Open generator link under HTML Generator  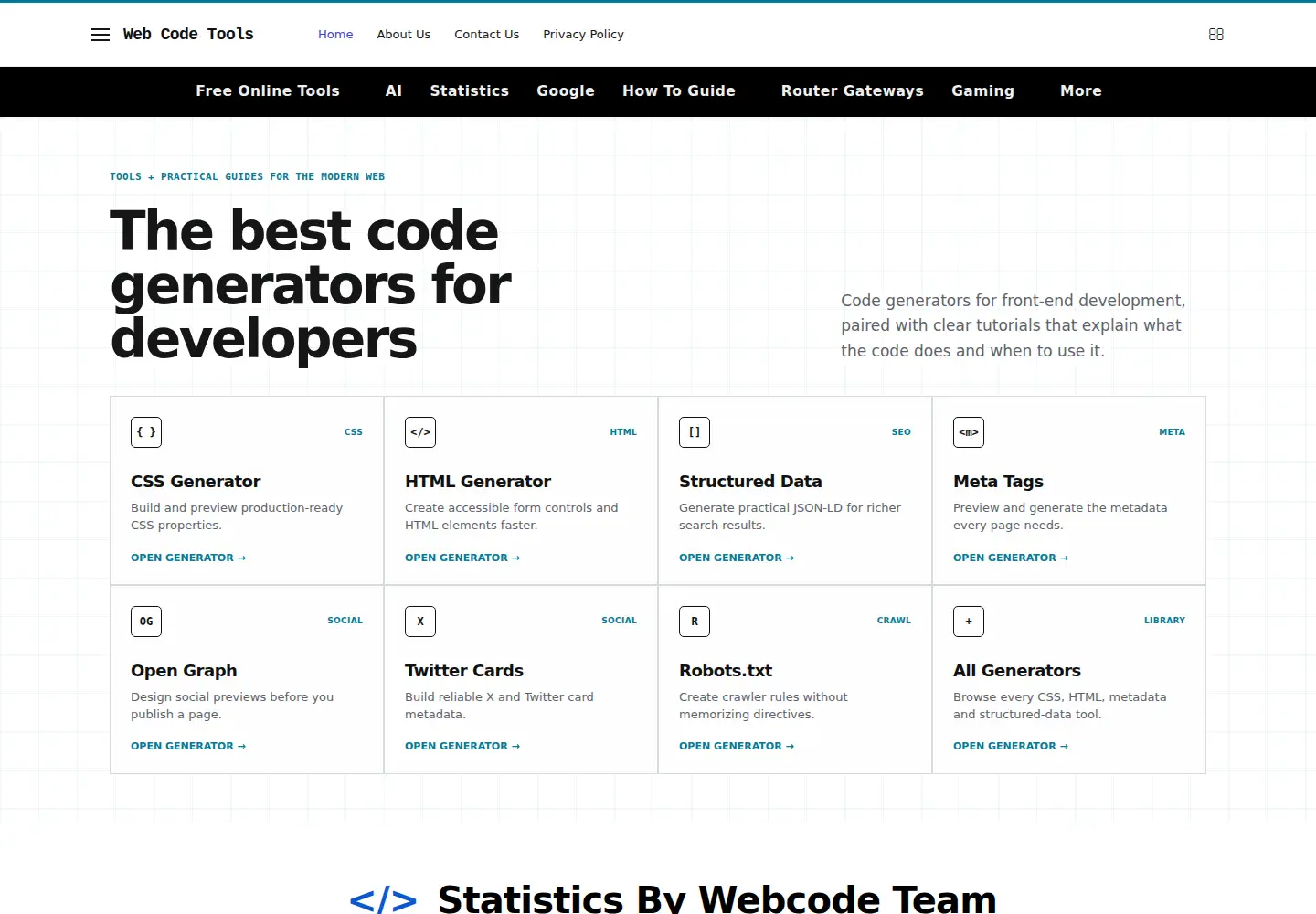pos(462,558)
